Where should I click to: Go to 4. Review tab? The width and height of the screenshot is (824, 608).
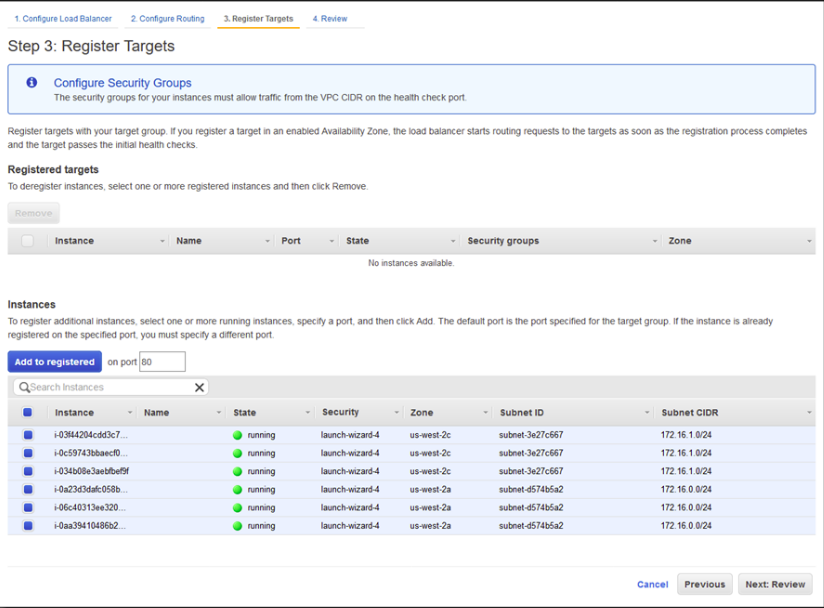(330, 18)
